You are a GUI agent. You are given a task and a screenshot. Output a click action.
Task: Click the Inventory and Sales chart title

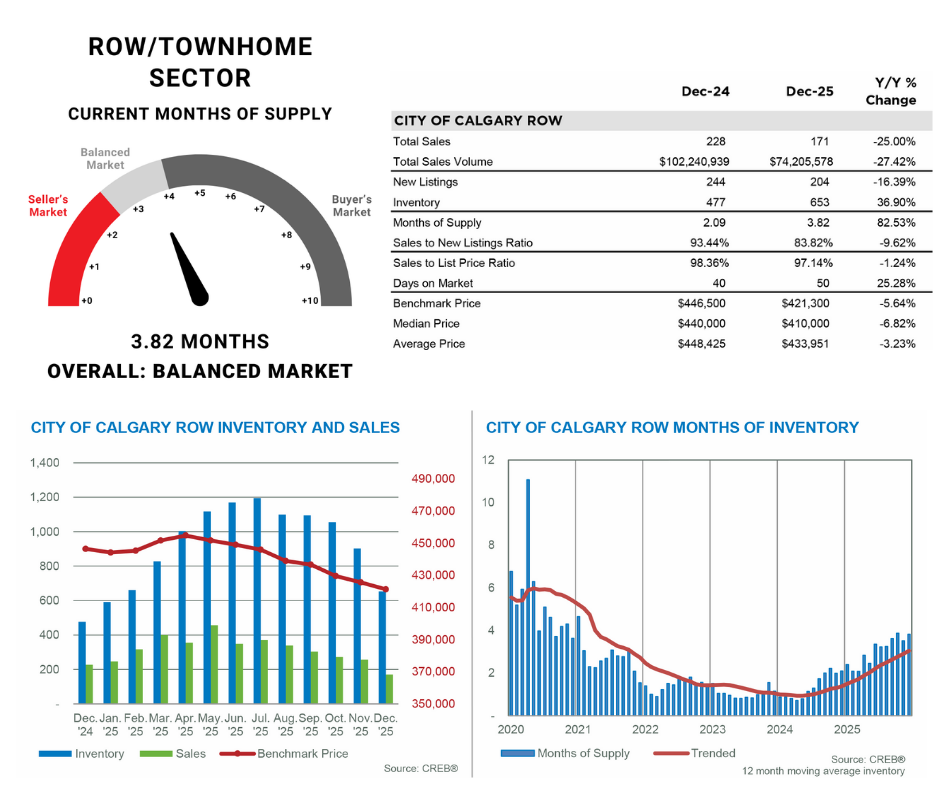tap(215, 427)
